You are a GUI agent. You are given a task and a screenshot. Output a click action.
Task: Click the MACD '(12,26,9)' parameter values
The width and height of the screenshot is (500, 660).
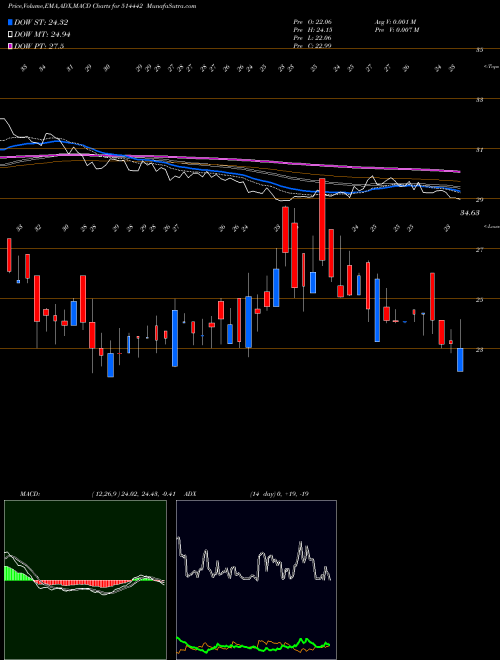[135, 494]
